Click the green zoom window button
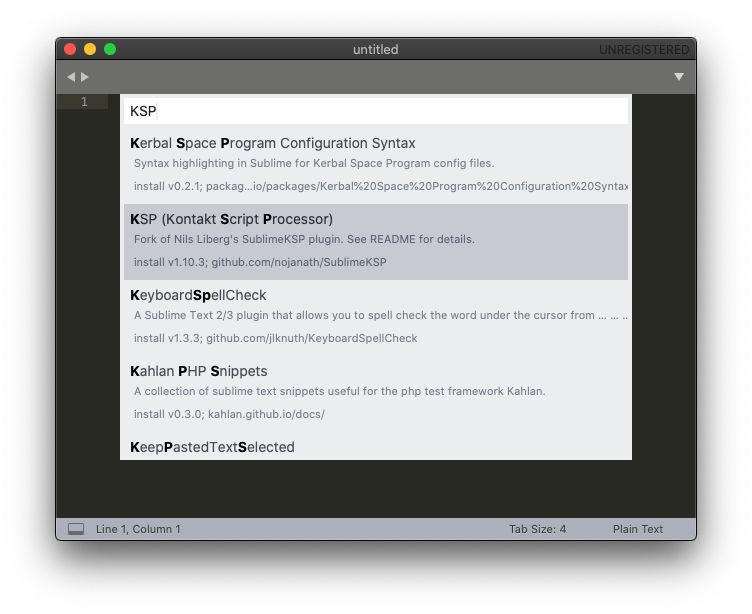The image size is (752, 614). (110, 49)
